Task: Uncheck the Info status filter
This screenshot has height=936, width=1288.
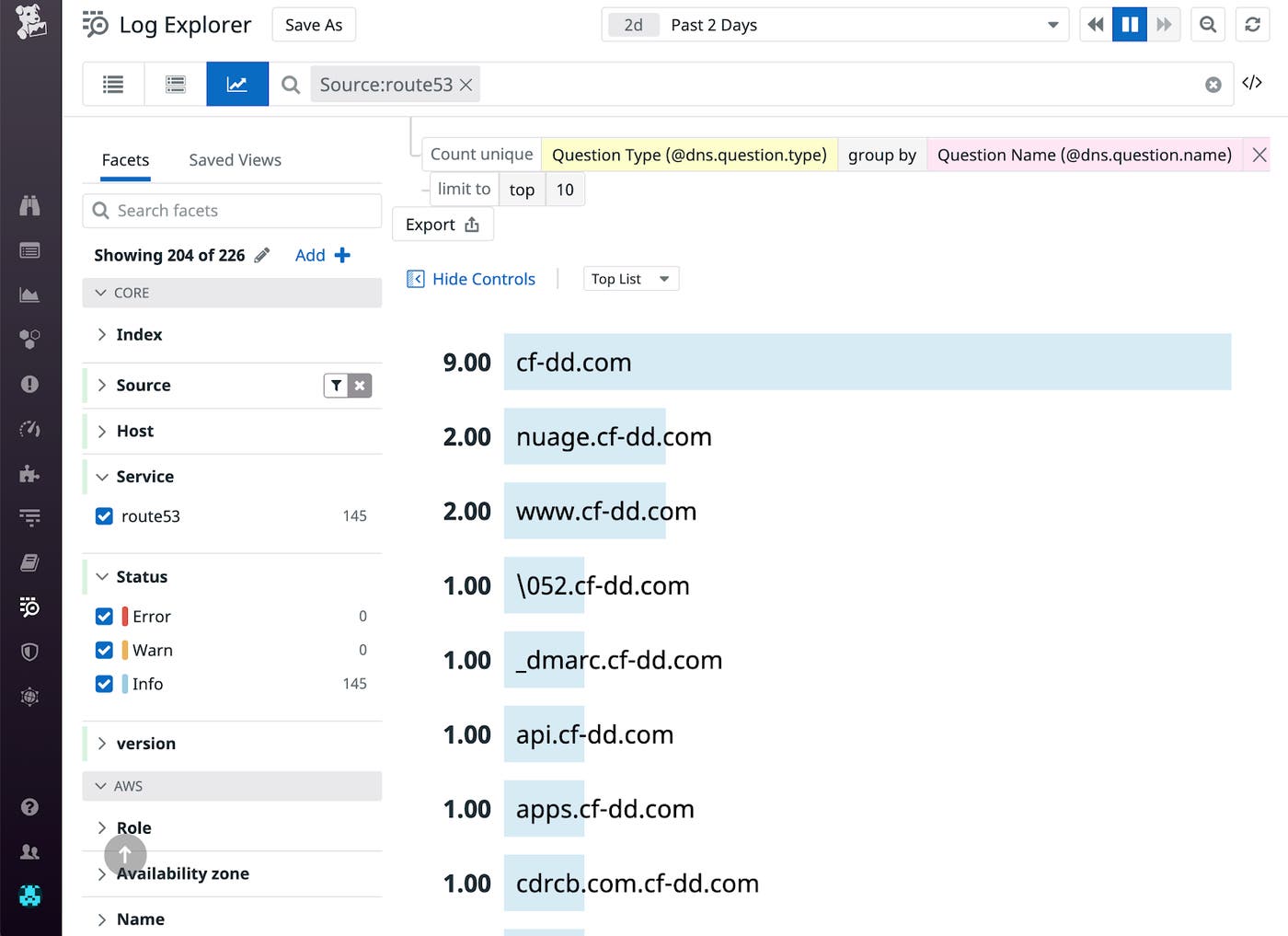Action: point(104,684)
